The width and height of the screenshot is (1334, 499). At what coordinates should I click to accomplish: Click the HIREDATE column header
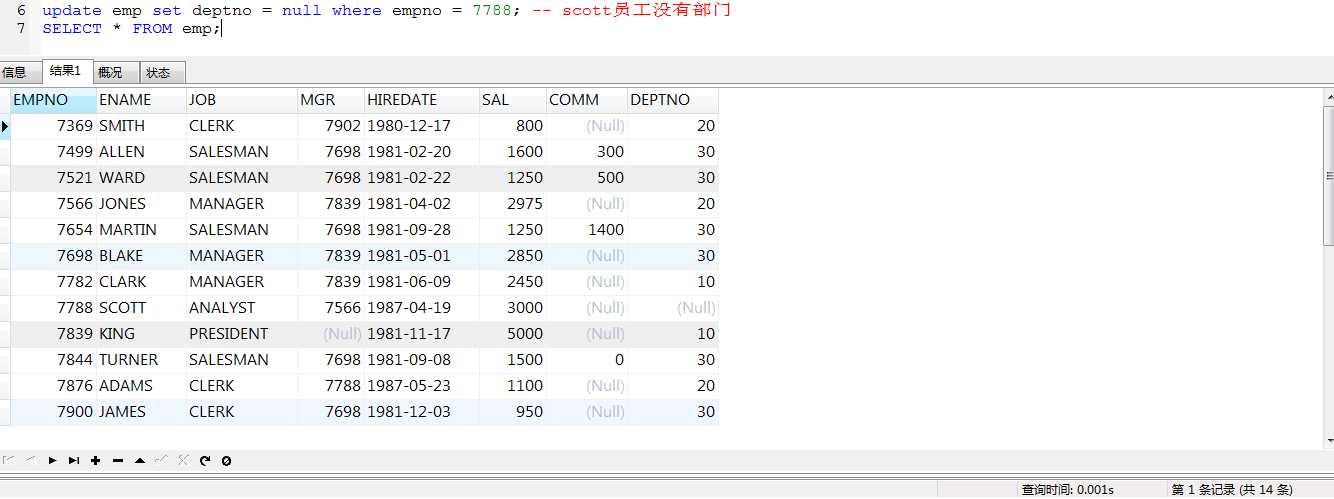pos(422,100)
